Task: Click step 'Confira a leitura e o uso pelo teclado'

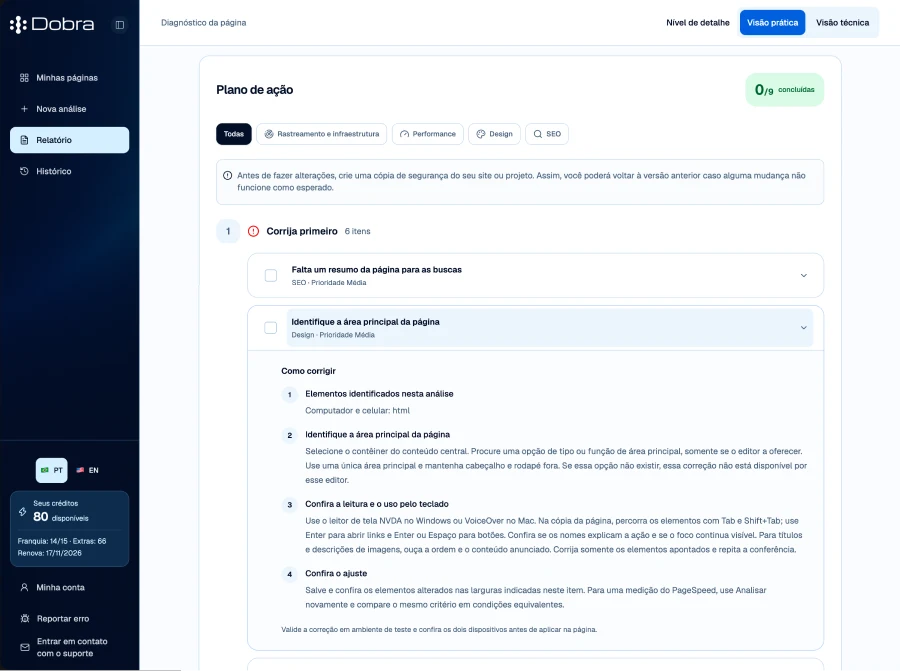Action: (377, 504)
